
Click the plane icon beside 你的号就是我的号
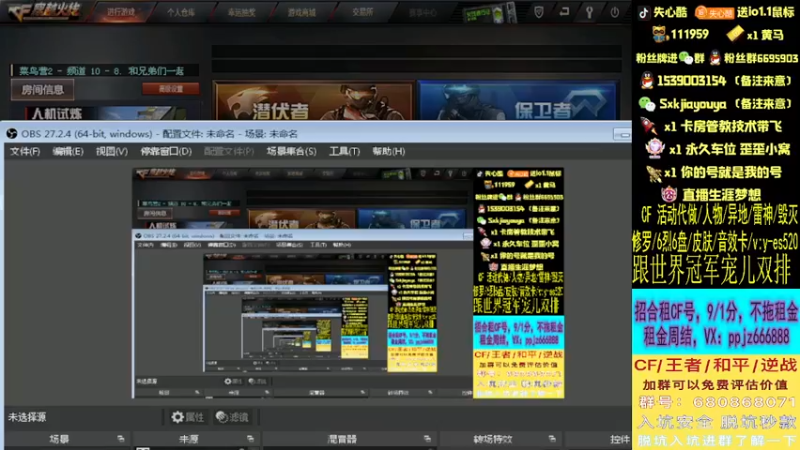654,173
